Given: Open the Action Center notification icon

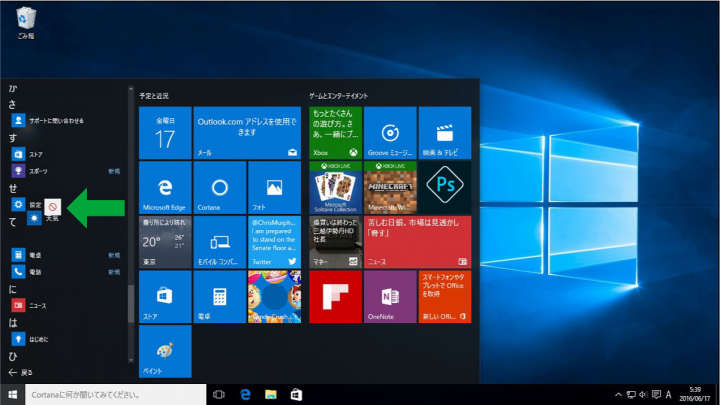Looking at the screenshot, I should click(657, 394).
